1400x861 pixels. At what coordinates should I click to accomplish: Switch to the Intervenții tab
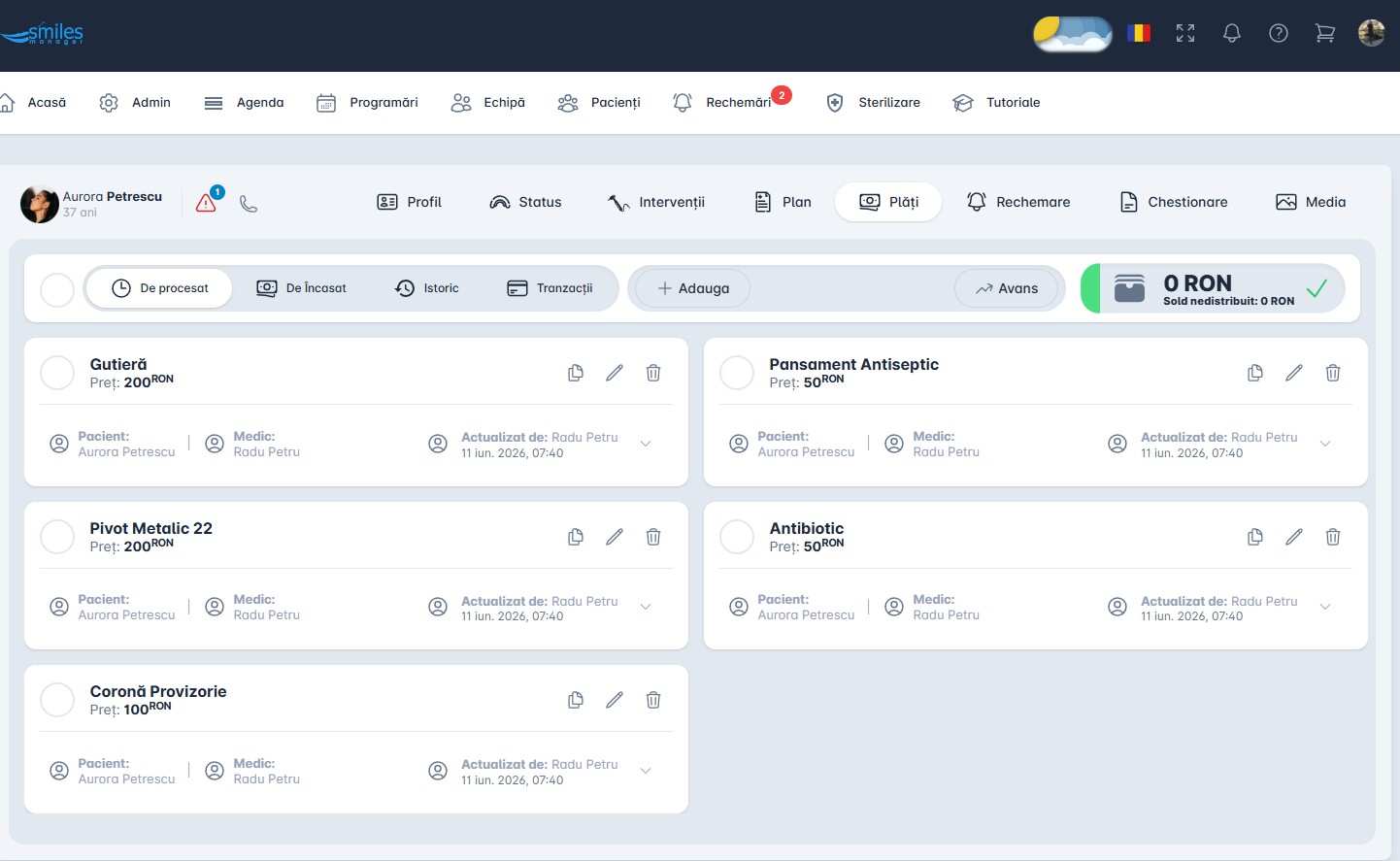click(x=656, y=202)
